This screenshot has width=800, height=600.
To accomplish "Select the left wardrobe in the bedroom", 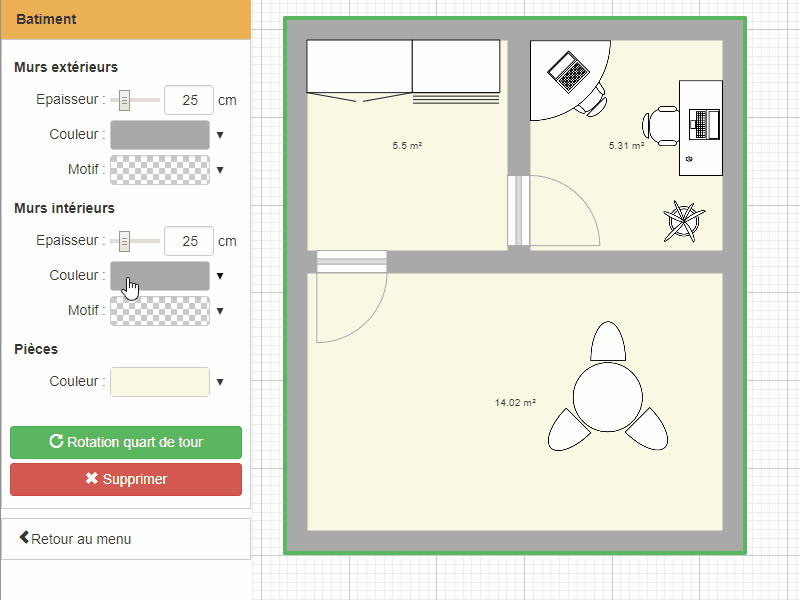I will point(359,66).
